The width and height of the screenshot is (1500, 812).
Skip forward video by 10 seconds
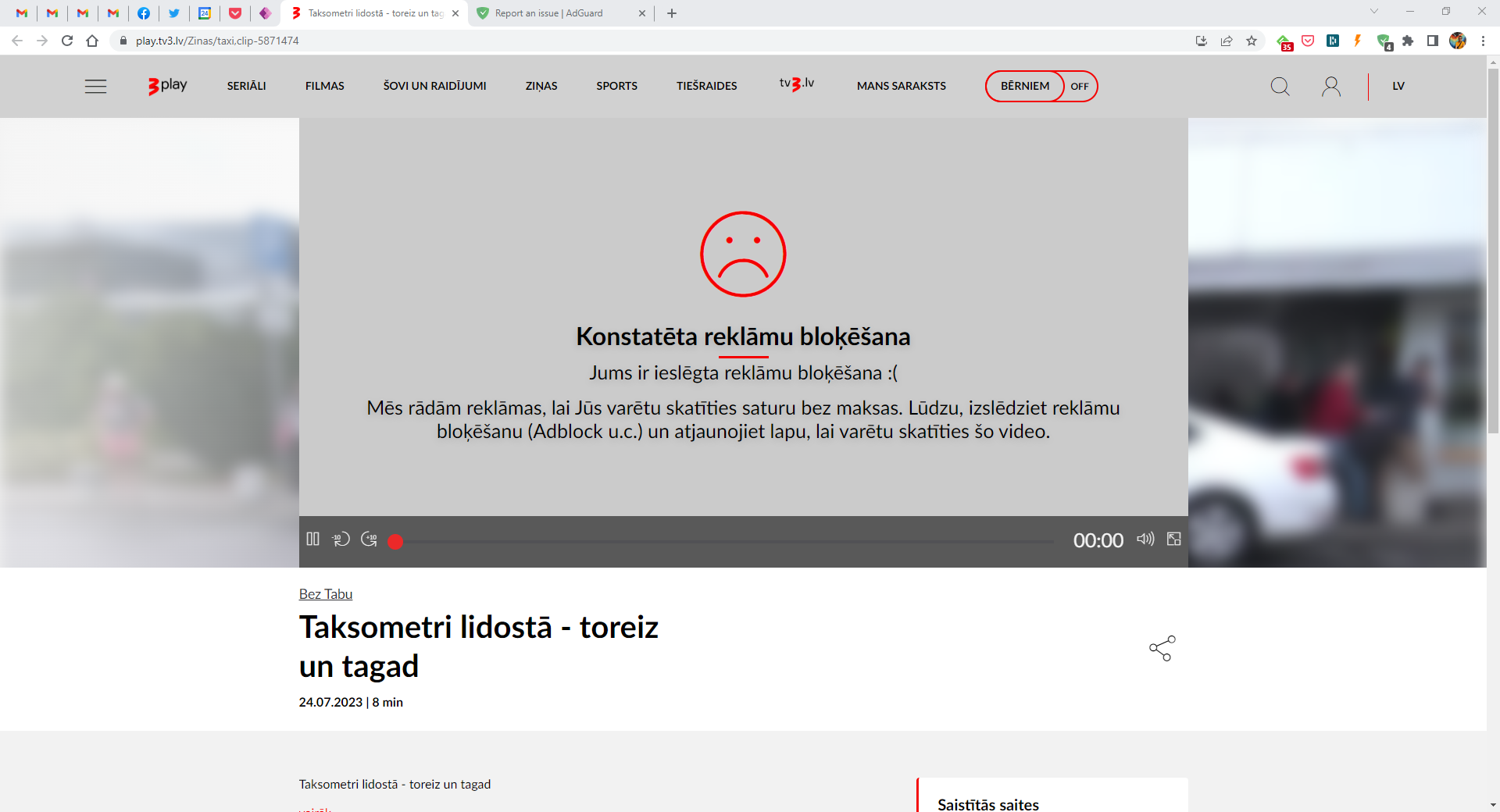(x=369, y=539)
